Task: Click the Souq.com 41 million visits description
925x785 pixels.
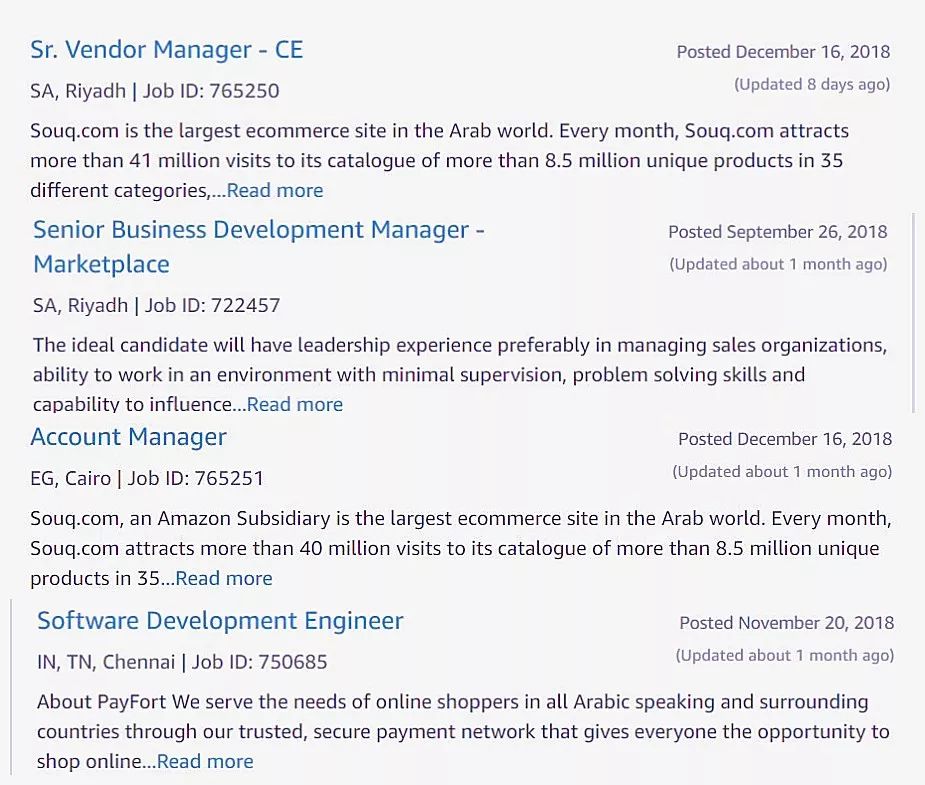Action: tap(439, 160)
